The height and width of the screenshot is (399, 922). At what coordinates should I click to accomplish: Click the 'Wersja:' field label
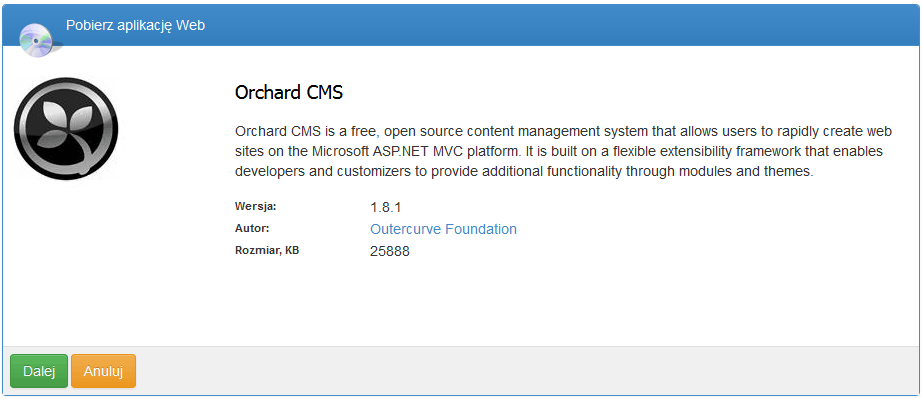point(255,207)
